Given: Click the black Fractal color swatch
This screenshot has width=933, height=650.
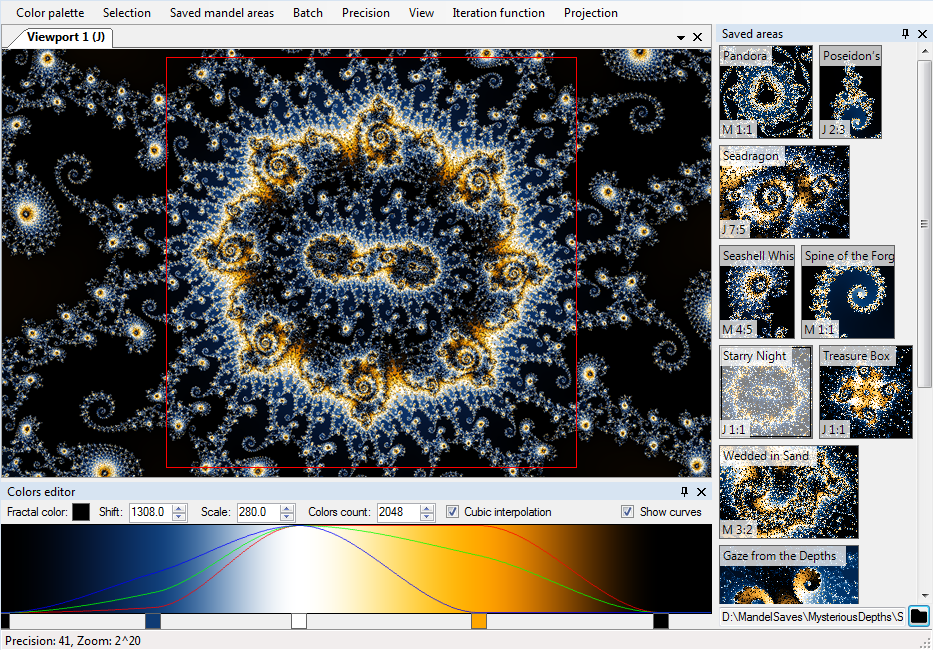Looking at the screenshot, I should (81, 512).
